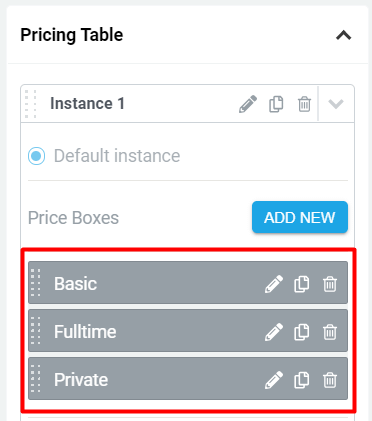Screen dimensions: 372x421
Task: Click the Instance 1 drag handle
Action: [x=31, y=104]
